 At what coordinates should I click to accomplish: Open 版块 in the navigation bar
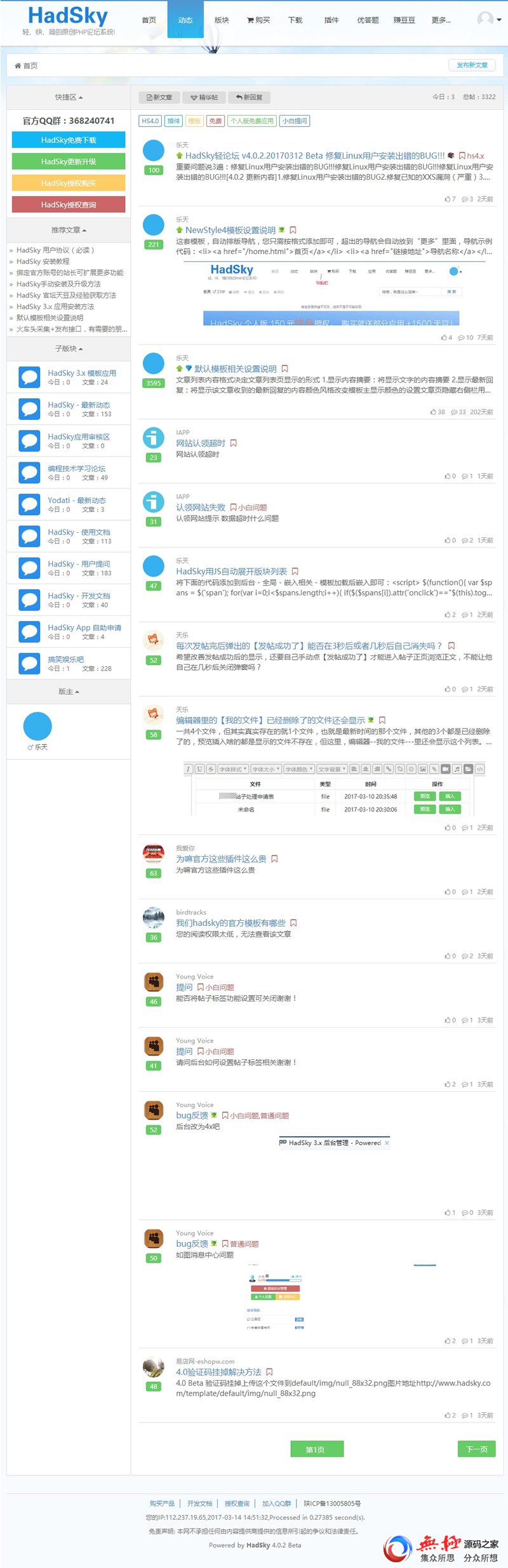(222, 20)
